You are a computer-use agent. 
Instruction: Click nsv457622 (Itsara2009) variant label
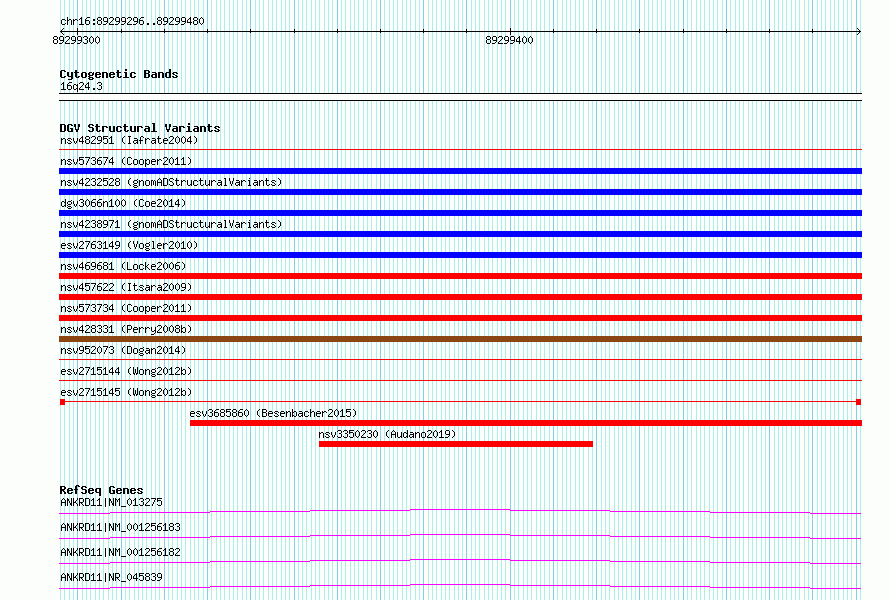pos(126,287)
